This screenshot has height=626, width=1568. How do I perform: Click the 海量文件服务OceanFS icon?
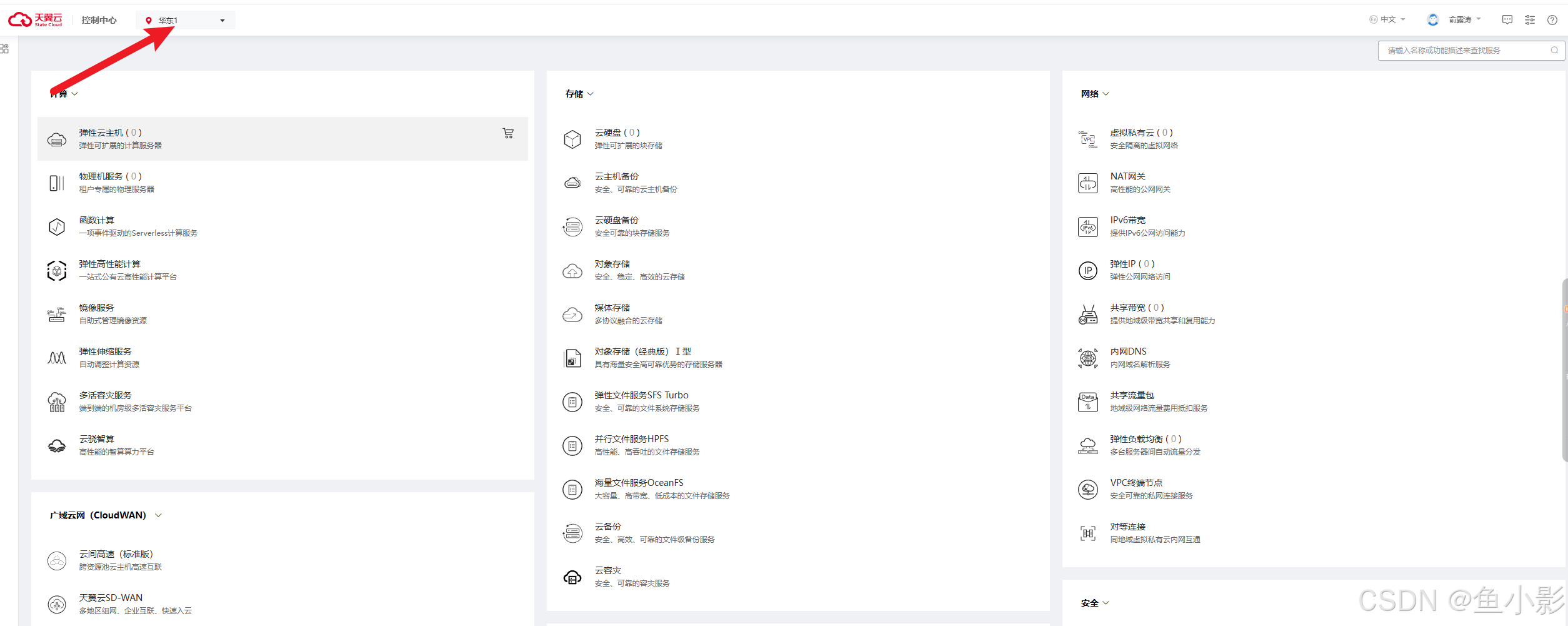tap(572, 489)
